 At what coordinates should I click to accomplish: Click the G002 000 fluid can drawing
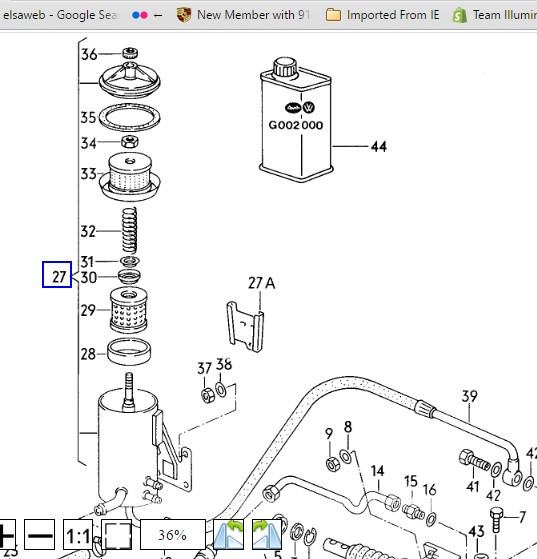[296, 119]
